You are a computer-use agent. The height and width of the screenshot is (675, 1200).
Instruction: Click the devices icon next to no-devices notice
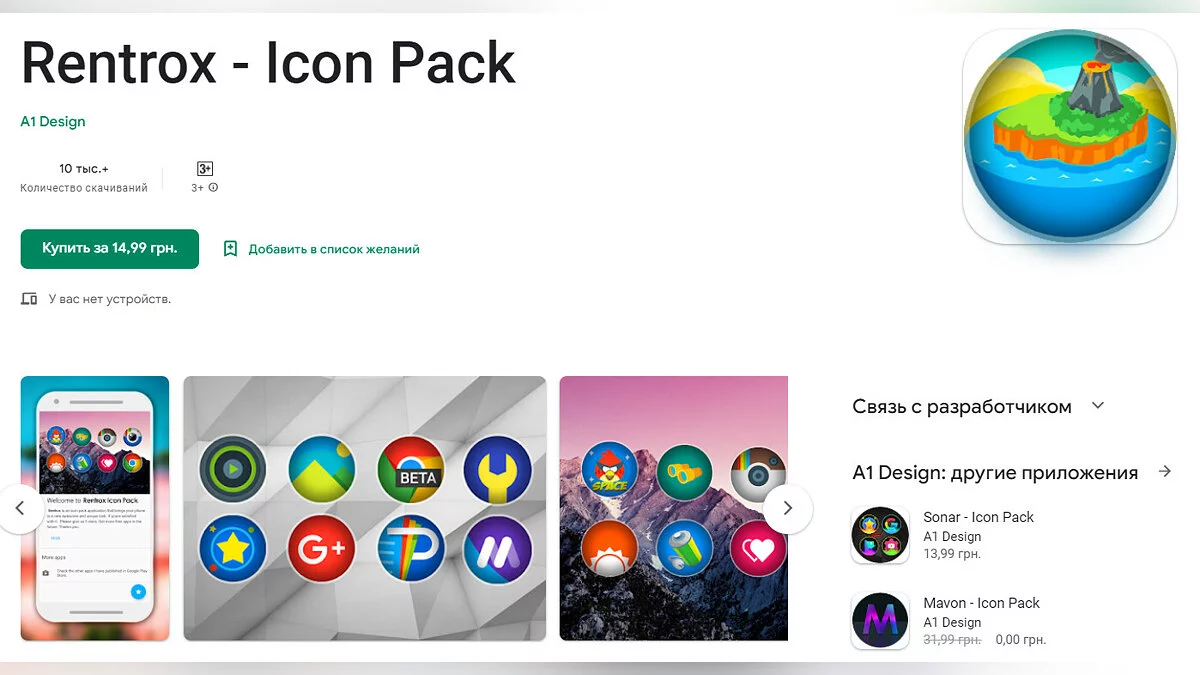point(30,299)
